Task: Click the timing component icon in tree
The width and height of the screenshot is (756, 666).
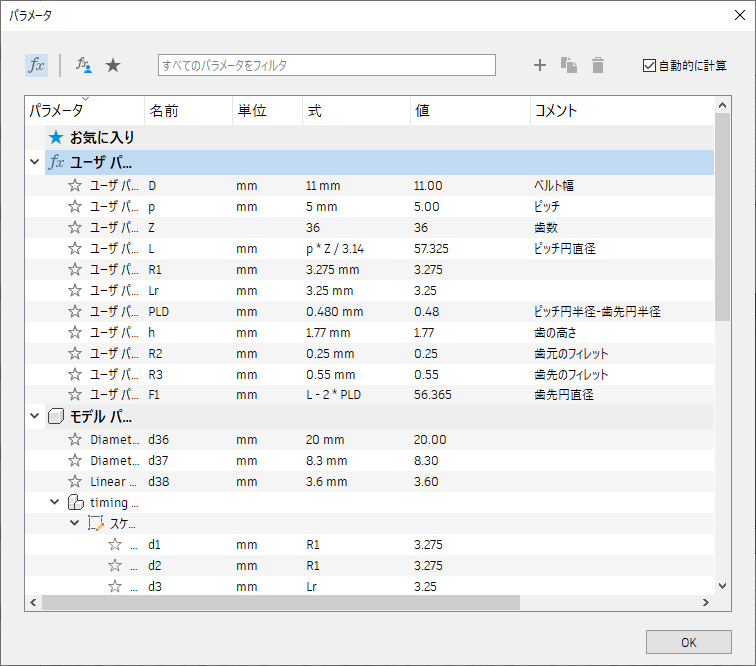Action: [76, 502]
